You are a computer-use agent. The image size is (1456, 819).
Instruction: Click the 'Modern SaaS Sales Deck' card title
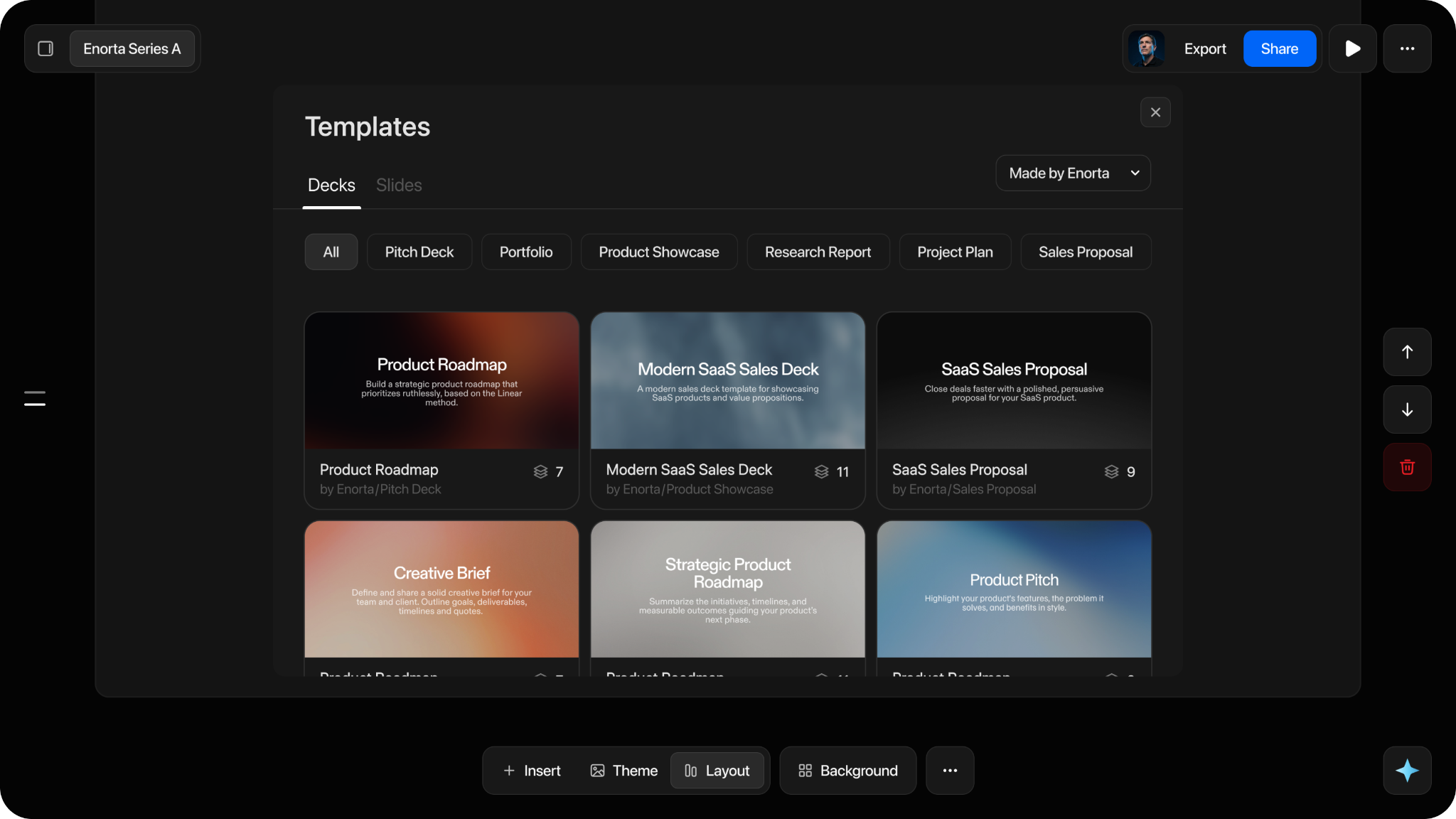tap(689, 470)
